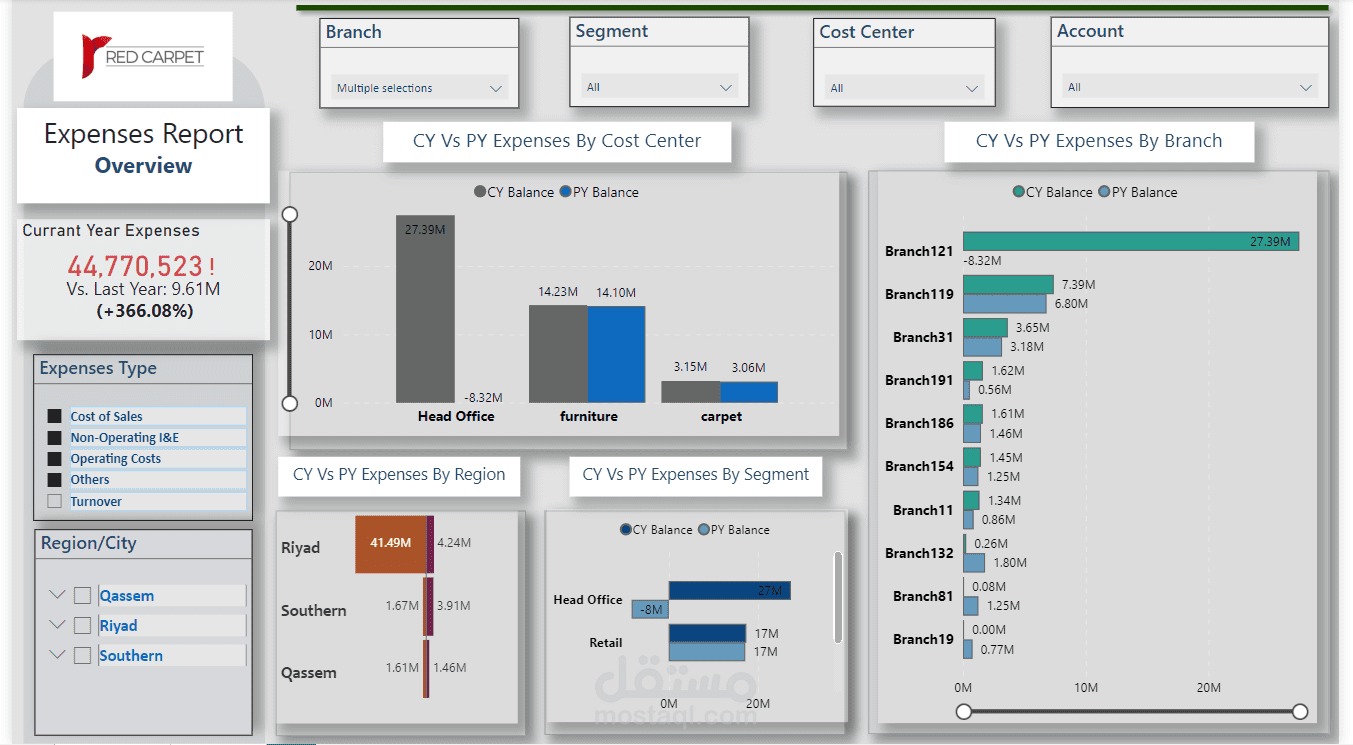This screenshot has width=1353, height=745.
Task: Click the Branch191 axis label
Action: (x=919, y=380)
